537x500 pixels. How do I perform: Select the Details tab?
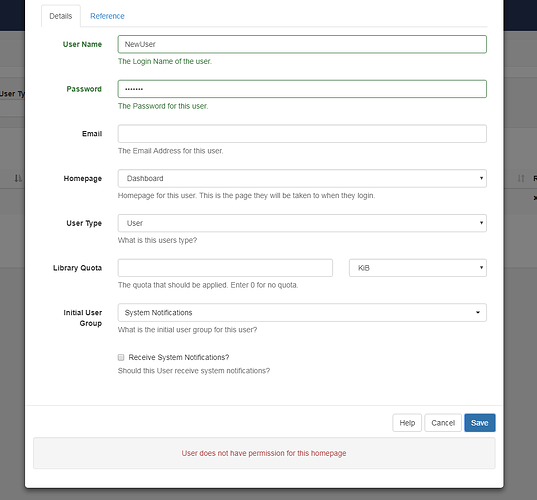pyautogui.click(x=61, y=16)
